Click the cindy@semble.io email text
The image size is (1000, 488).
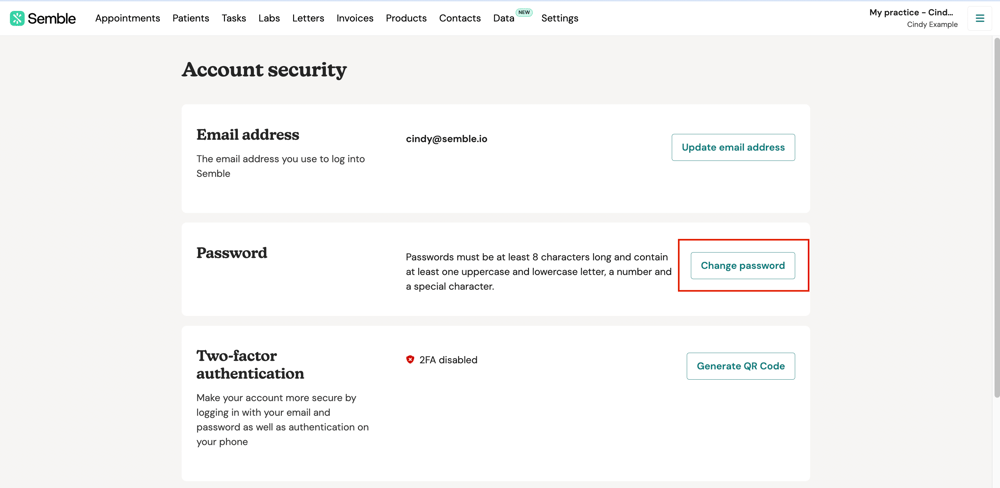(x=447, y=139)
